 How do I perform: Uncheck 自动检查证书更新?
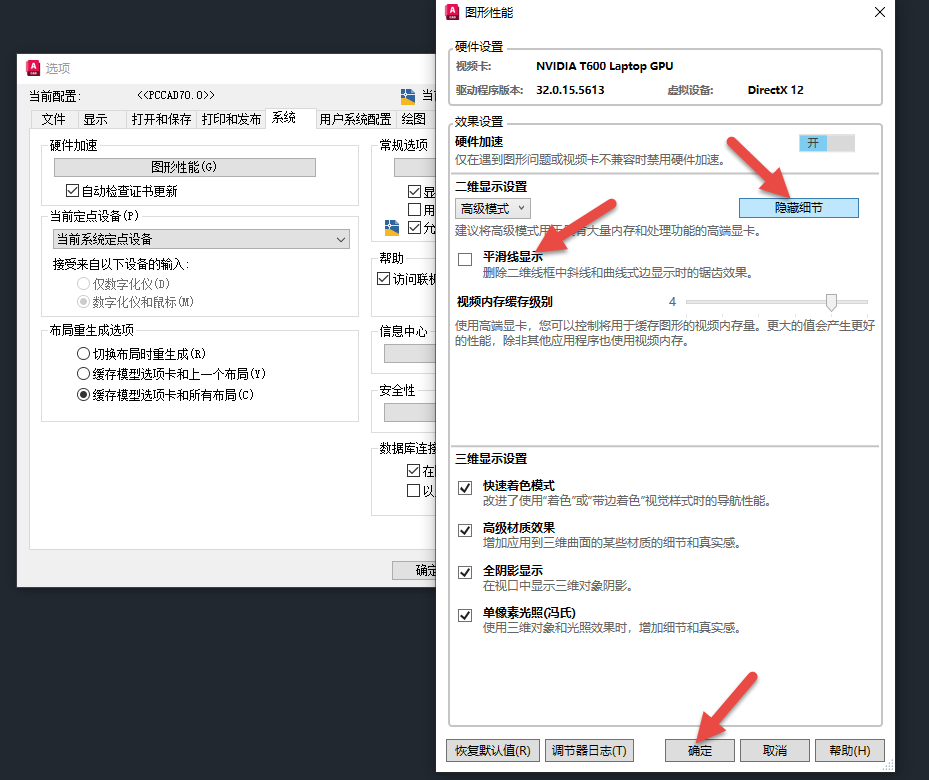72,191
